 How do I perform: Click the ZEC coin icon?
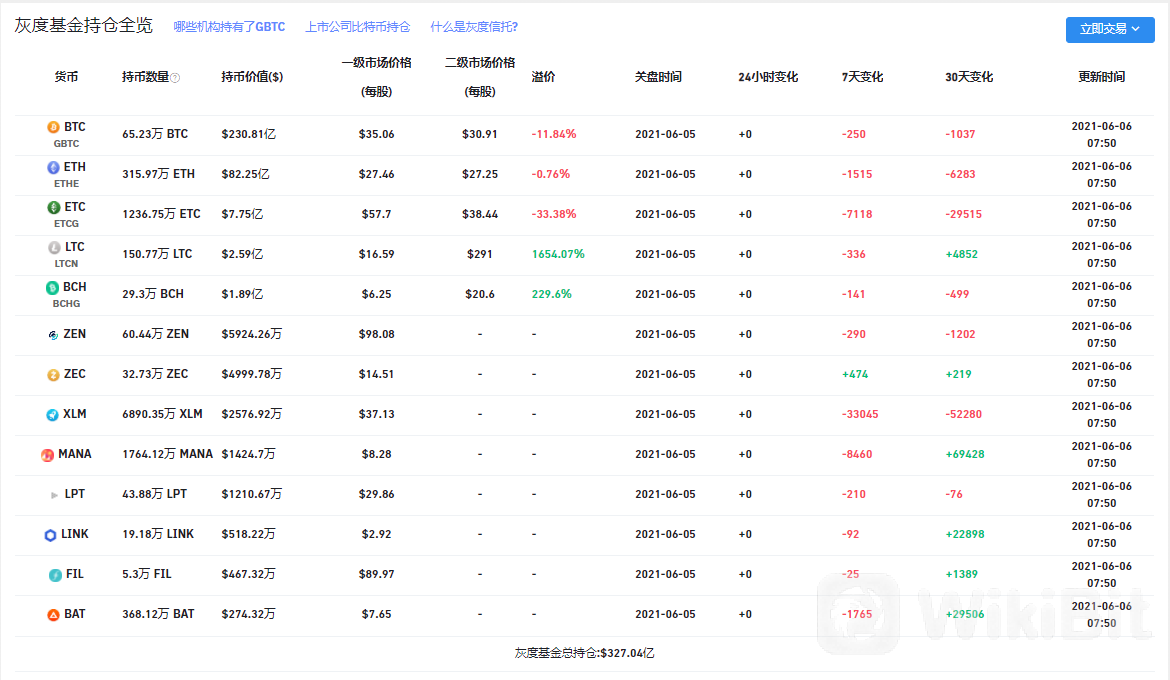53,375
